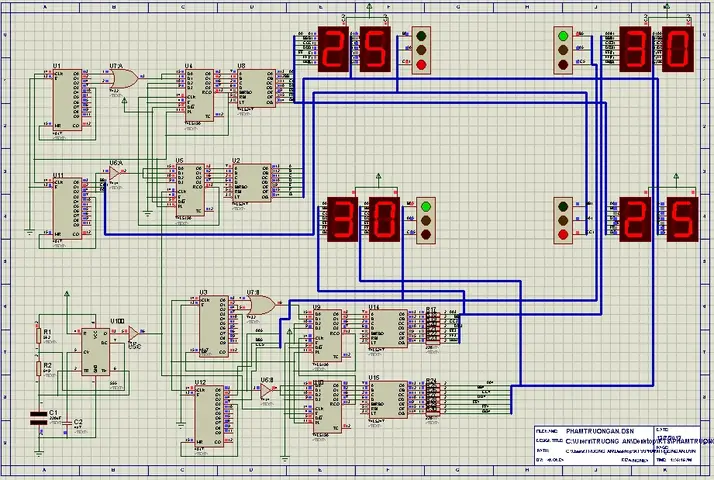Screen dimensions: 714x480
Task: Click the U8 decoder IC
Action: click(256, 88)
